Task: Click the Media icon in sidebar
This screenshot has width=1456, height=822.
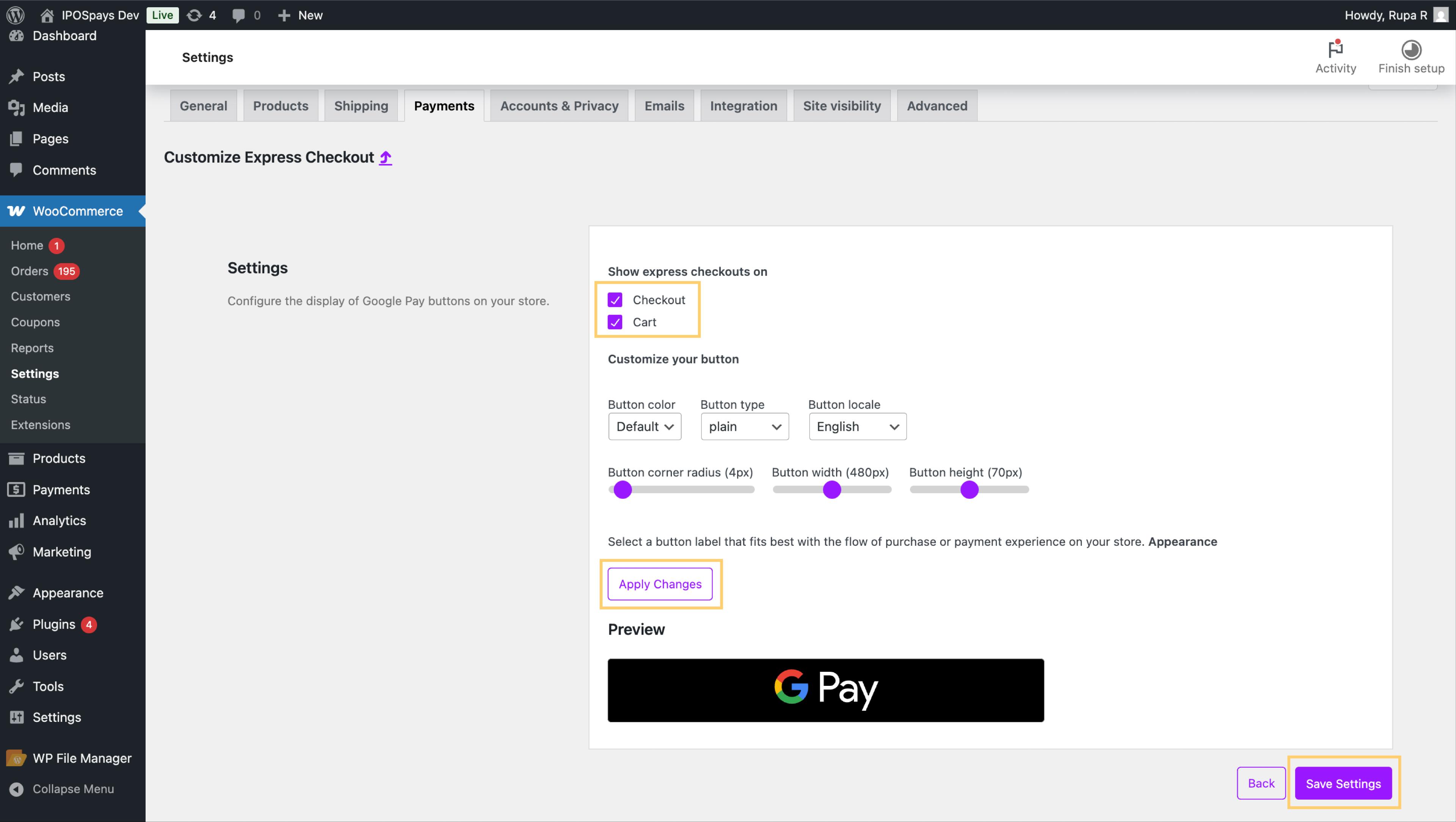Action: point(16,107)
